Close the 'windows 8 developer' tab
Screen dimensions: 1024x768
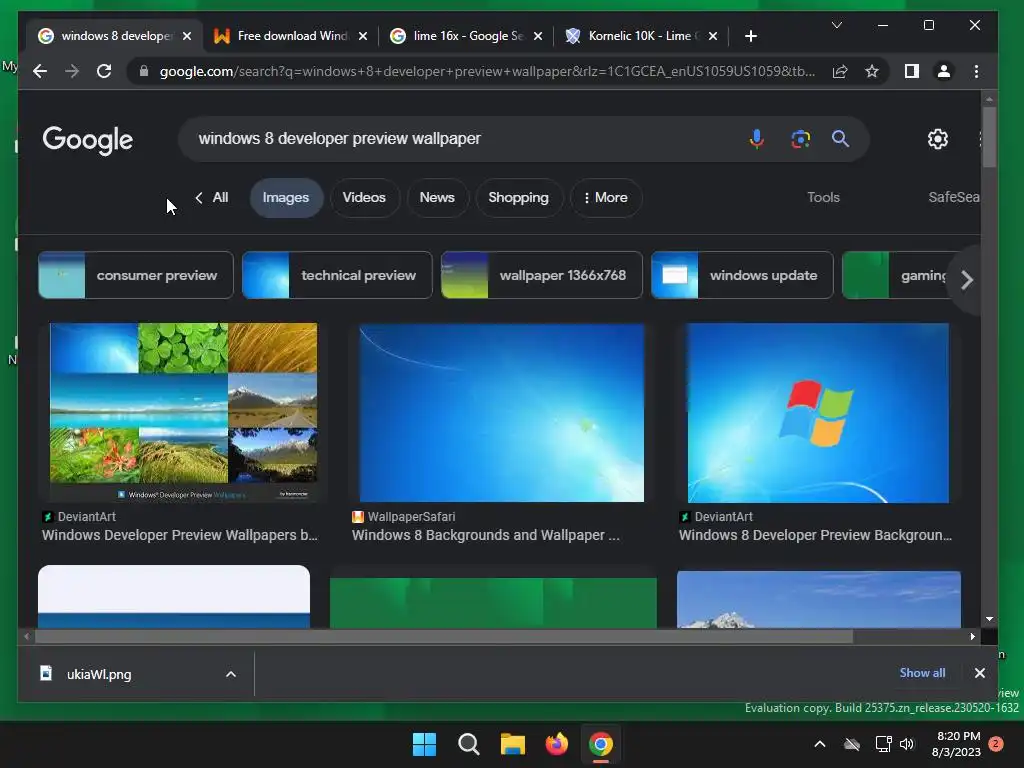(x=187, y=36)
